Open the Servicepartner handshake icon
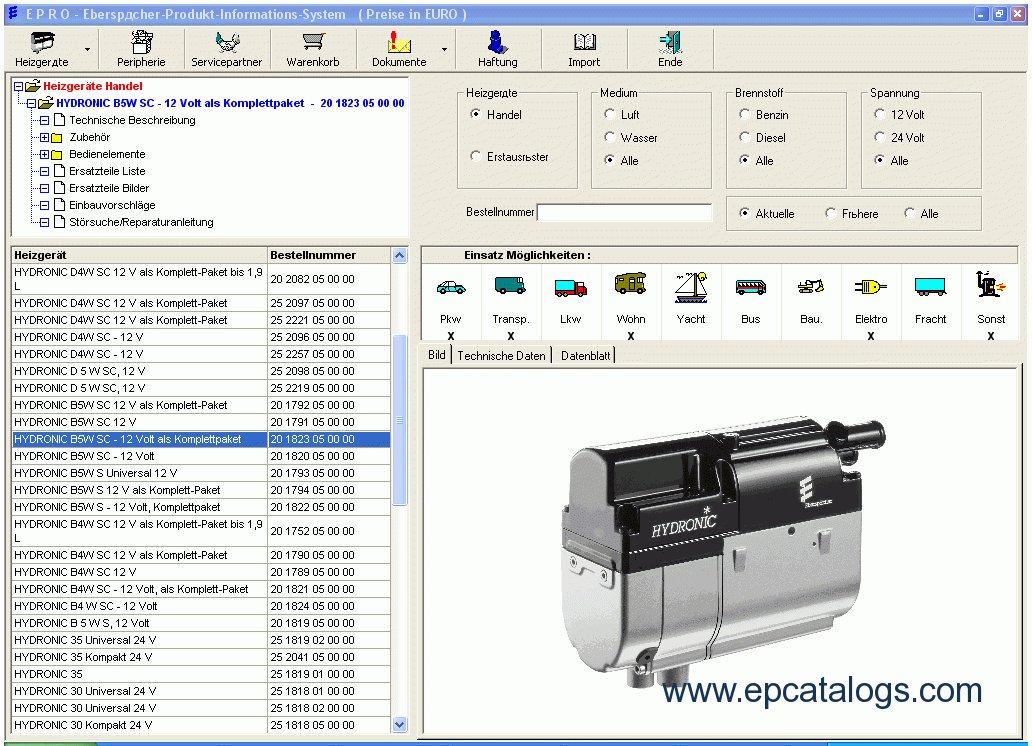Screen dimensions: 1032x746 pyautogui.click(x=227, y=43)
